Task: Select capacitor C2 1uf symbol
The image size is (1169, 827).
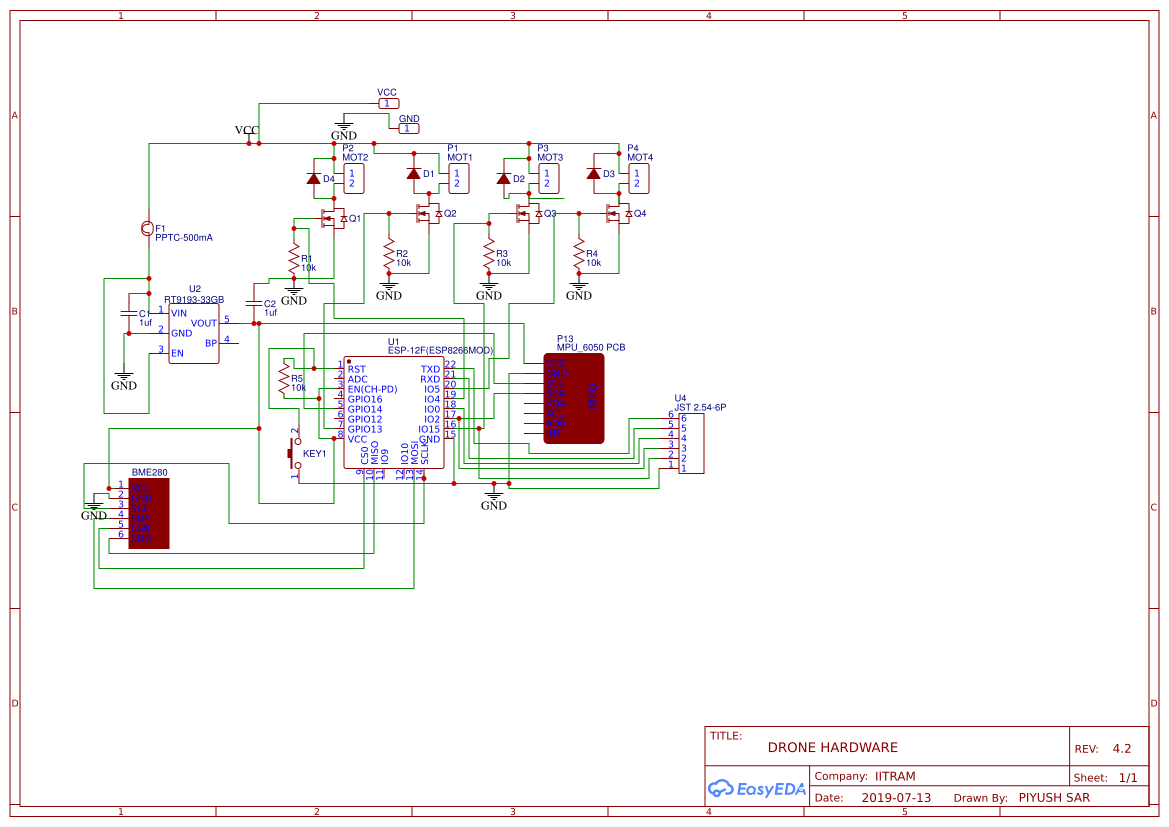Action: coord(255,304)
